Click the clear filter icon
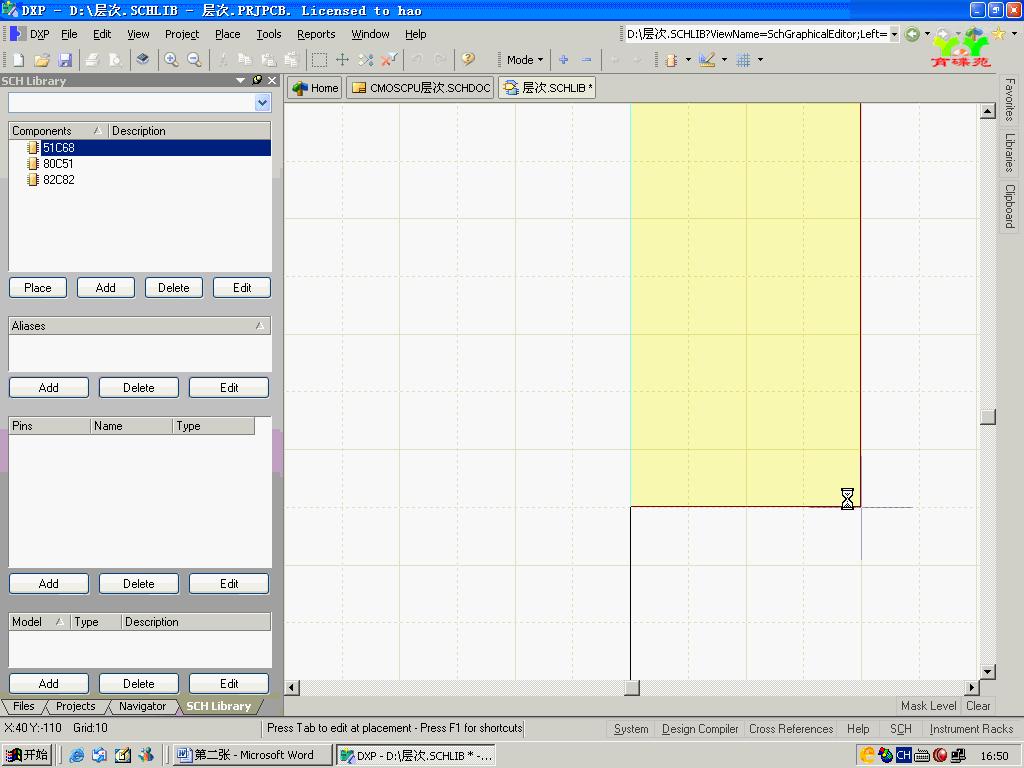Screen dimensions: 1024x768 [389, 60]
